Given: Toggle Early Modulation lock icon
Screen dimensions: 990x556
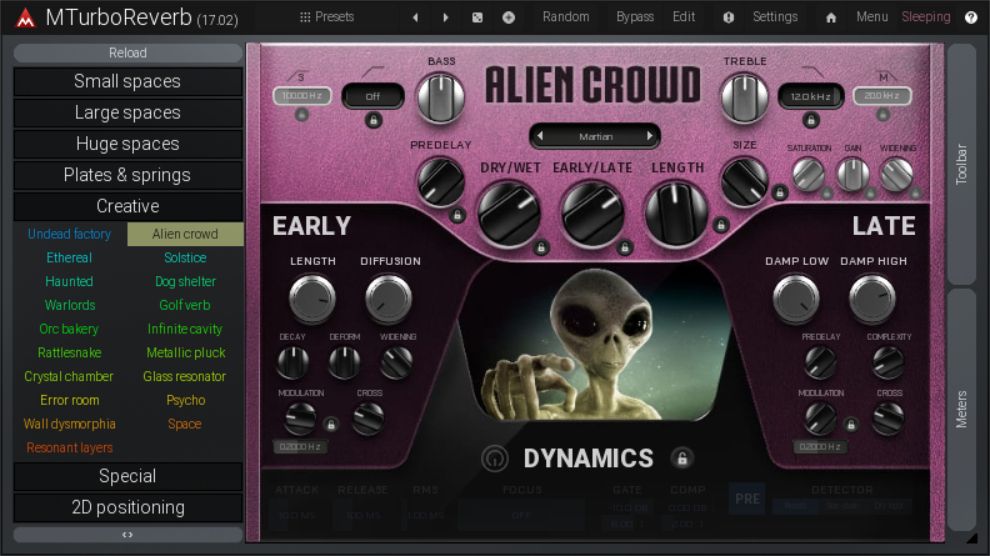Looking at the screenshot, I should [330, 425].
